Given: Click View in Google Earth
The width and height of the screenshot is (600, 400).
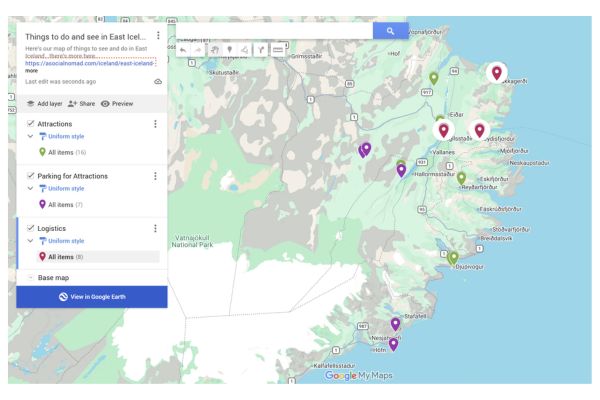Looking at the screenshot, I should coord(92,297).
